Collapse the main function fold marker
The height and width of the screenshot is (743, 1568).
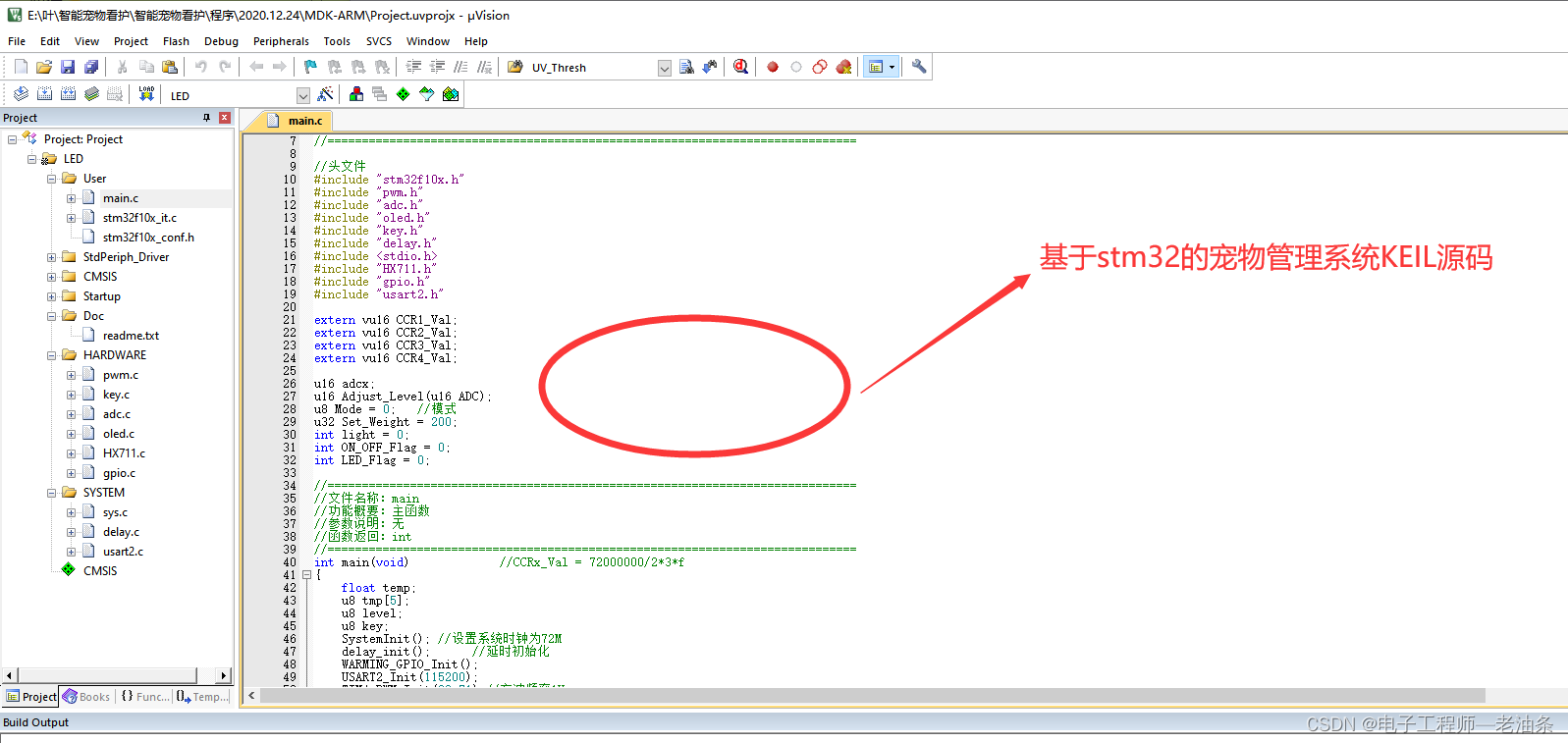(306, 575)
